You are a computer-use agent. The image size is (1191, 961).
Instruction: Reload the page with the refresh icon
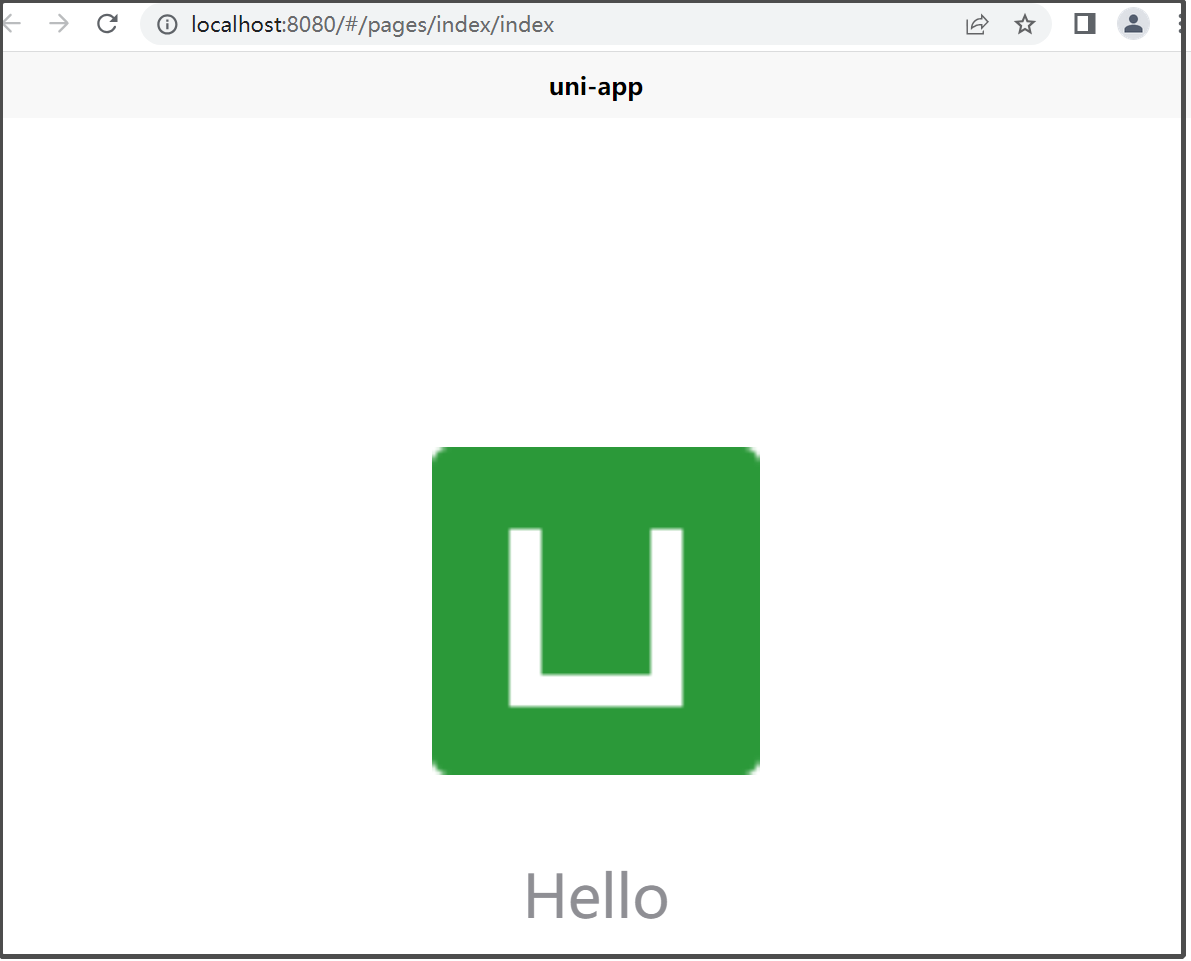(x=107, y=24)
